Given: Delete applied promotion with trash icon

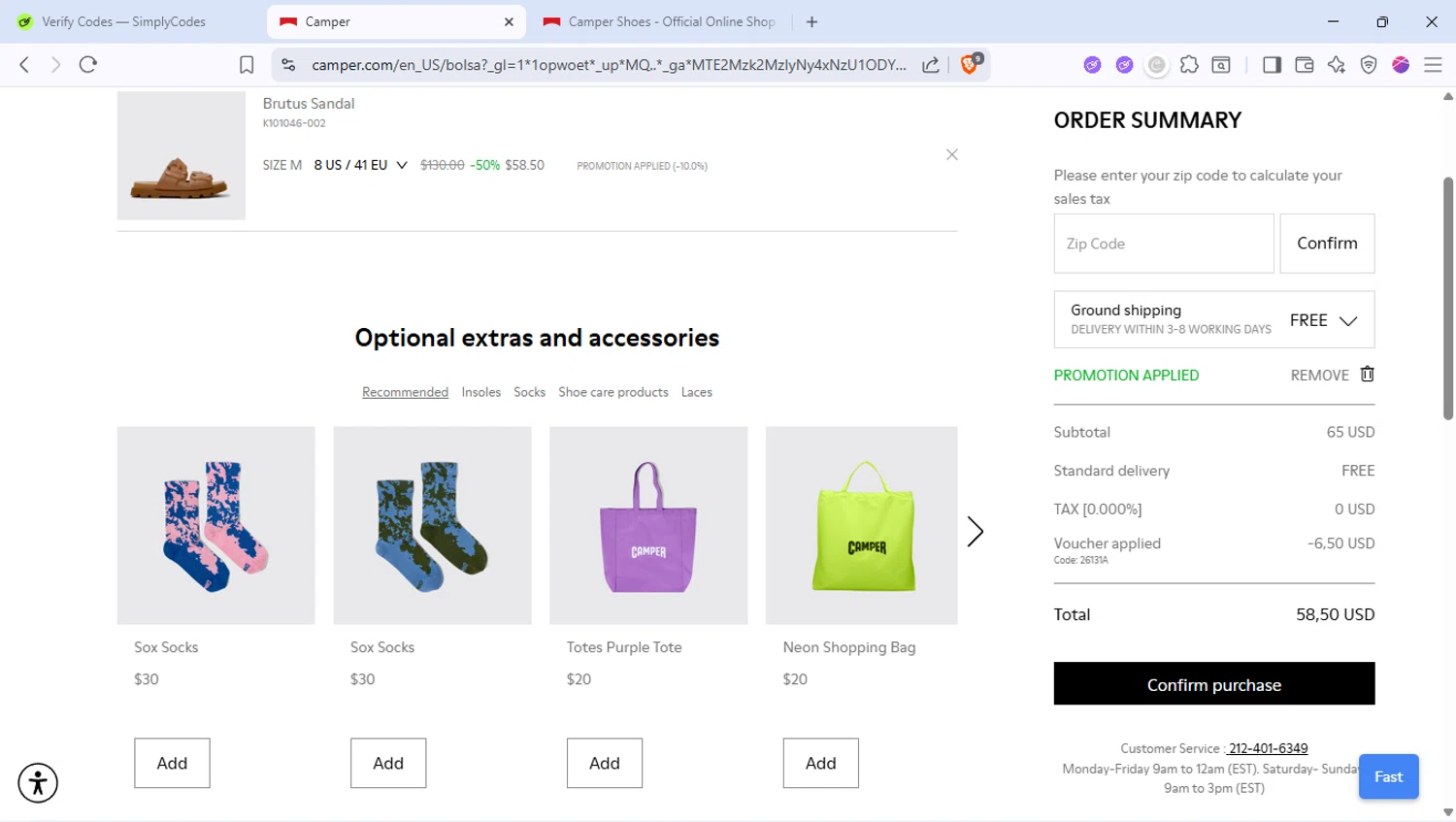Looking at the screenshot, I should click(1368, 374).
